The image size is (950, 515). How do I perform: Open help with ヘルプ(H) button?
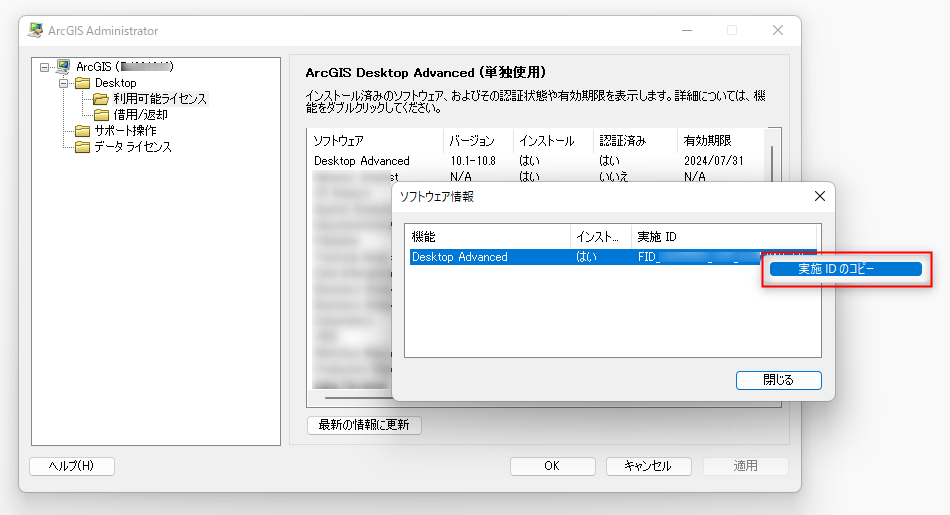pyautogui.click(x=72, y=466)
